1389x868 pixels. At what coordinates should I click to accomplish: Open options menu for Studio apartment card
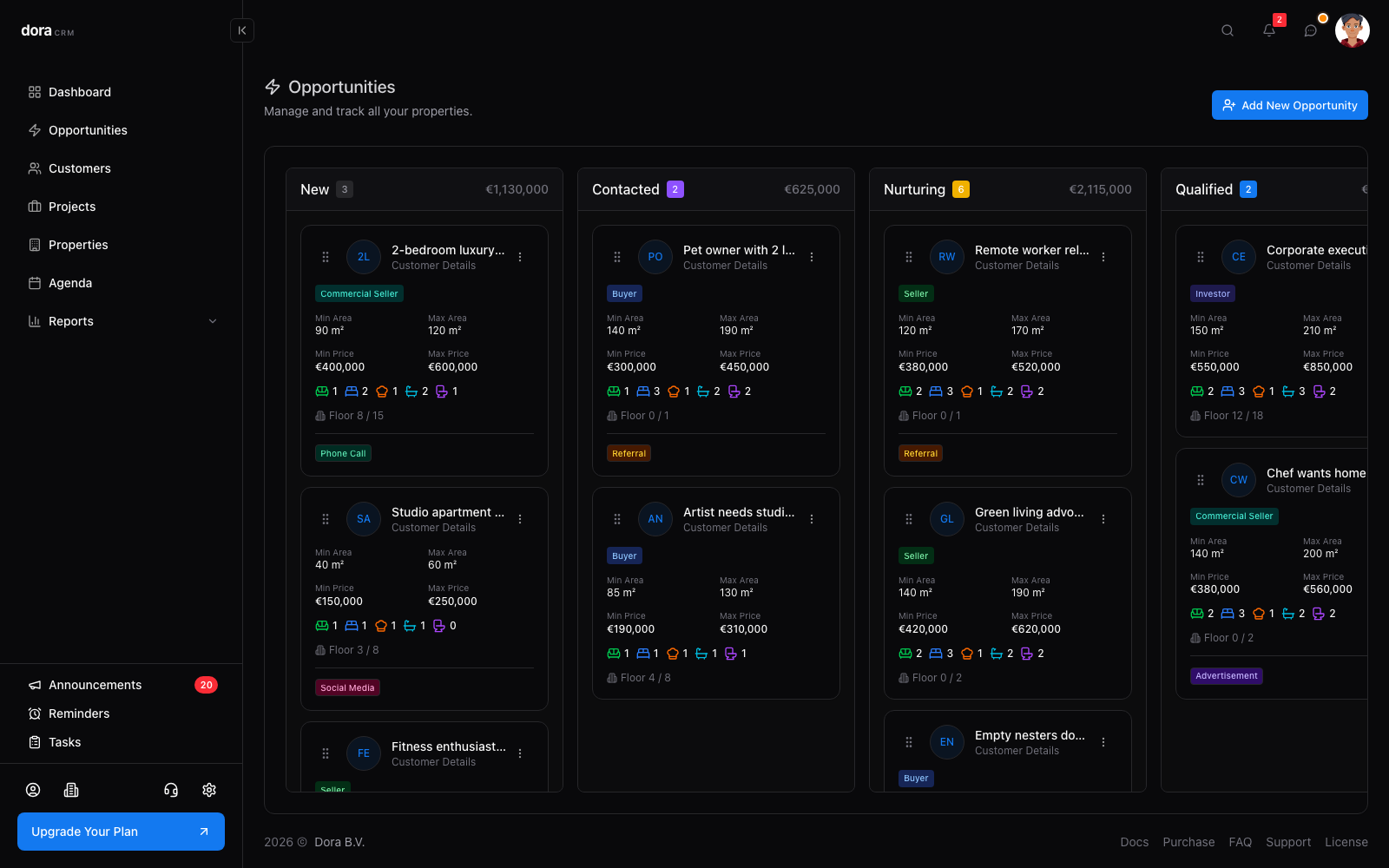click(x=520, y=519)
